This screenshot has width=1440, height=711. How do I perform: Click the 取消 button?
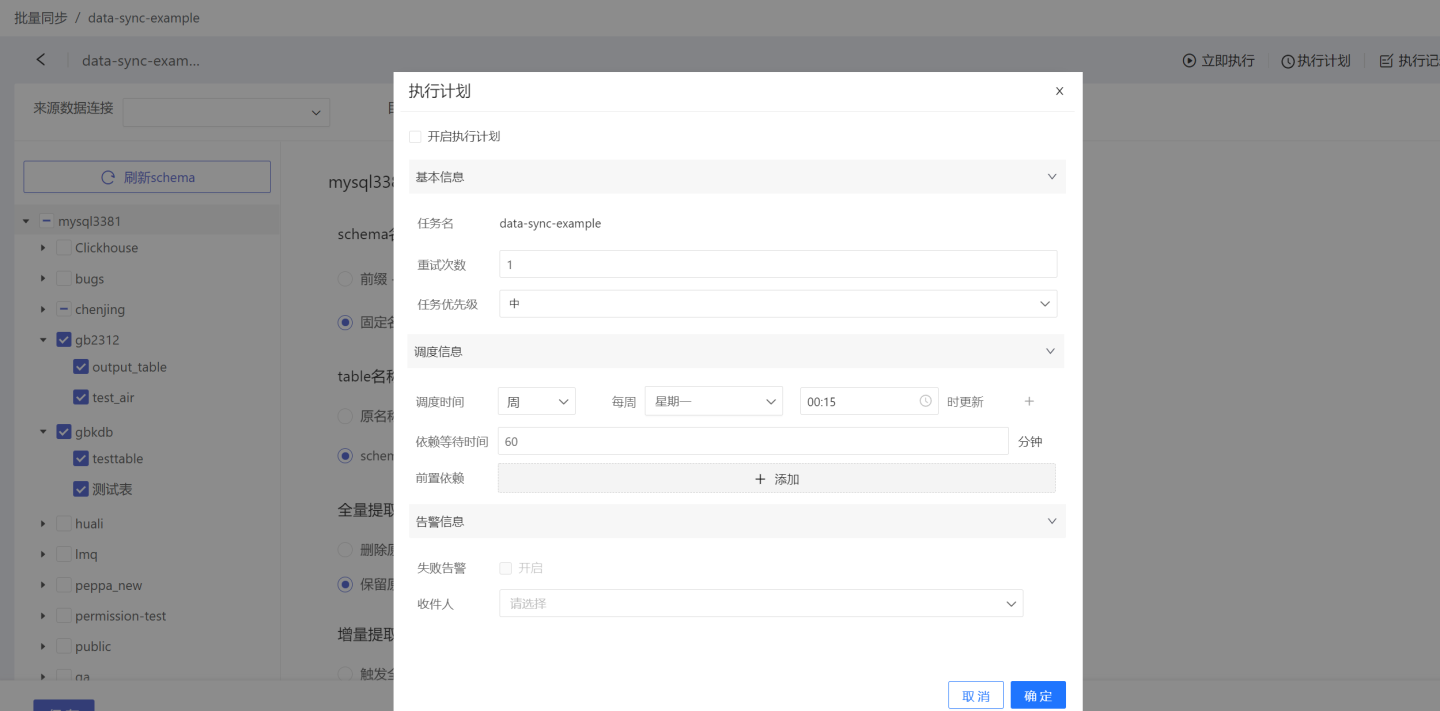pos(975,695)
